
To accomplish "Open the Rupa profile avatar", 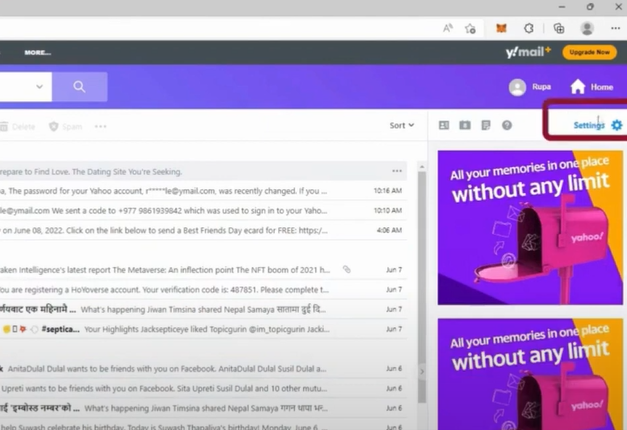I will [517, 87].
